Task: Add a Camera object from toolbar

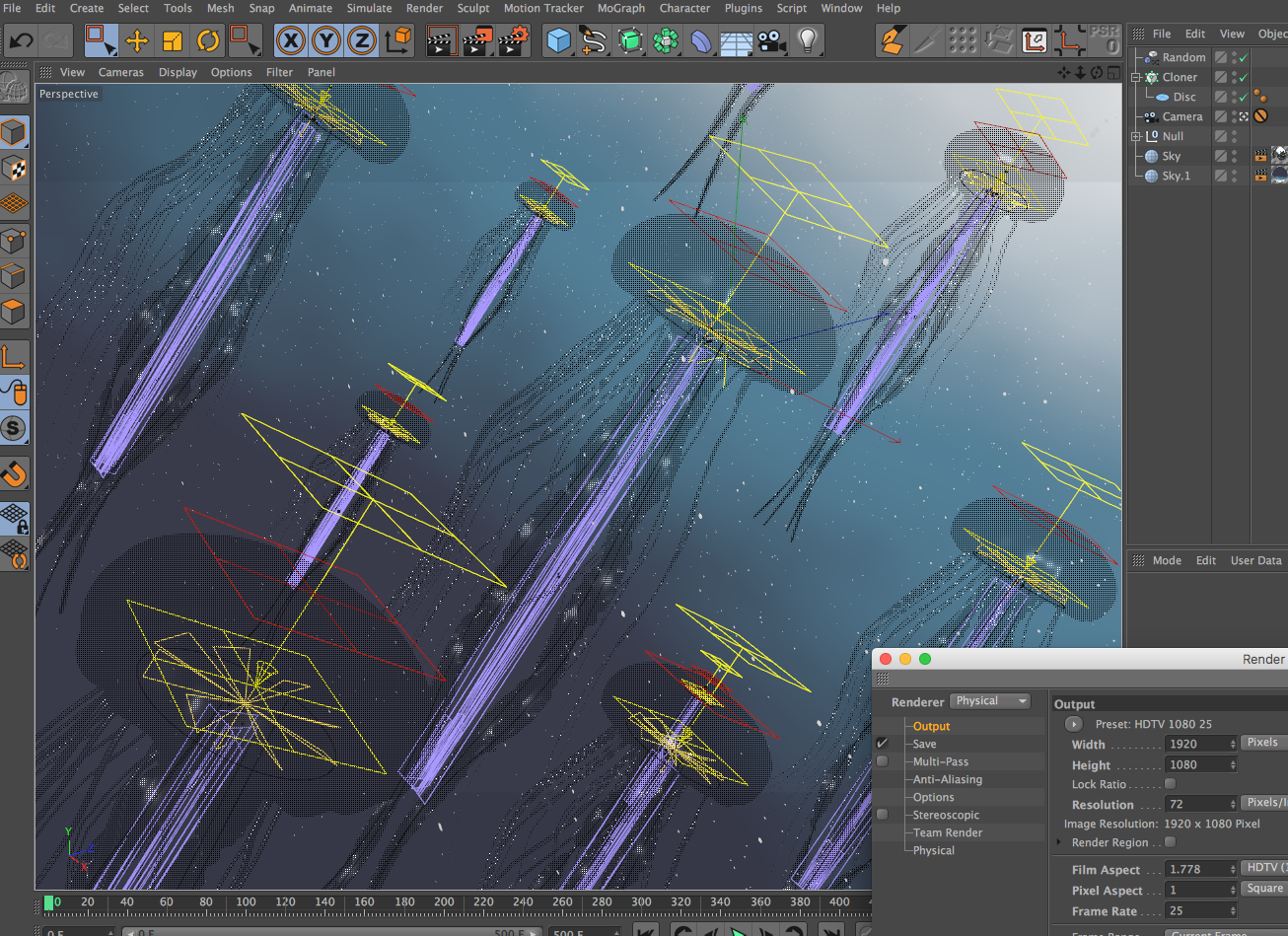Action: 771,41
